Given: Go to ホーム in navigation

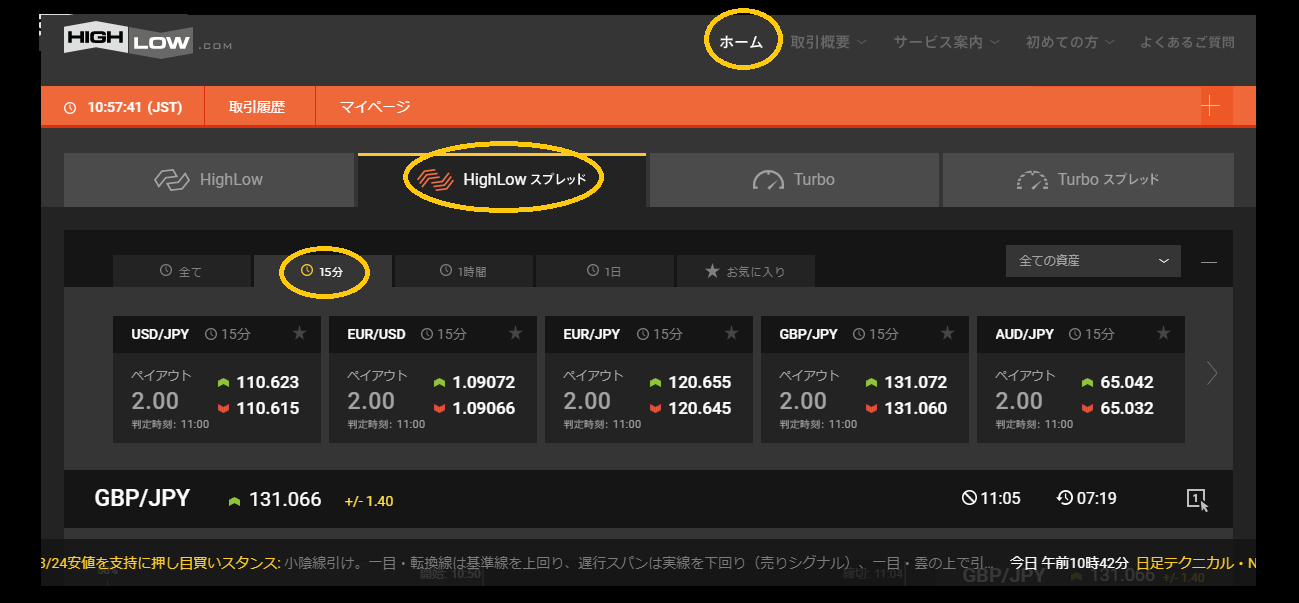Looking at the screenshot, I should pyautogui.click(x=741, y=42).
